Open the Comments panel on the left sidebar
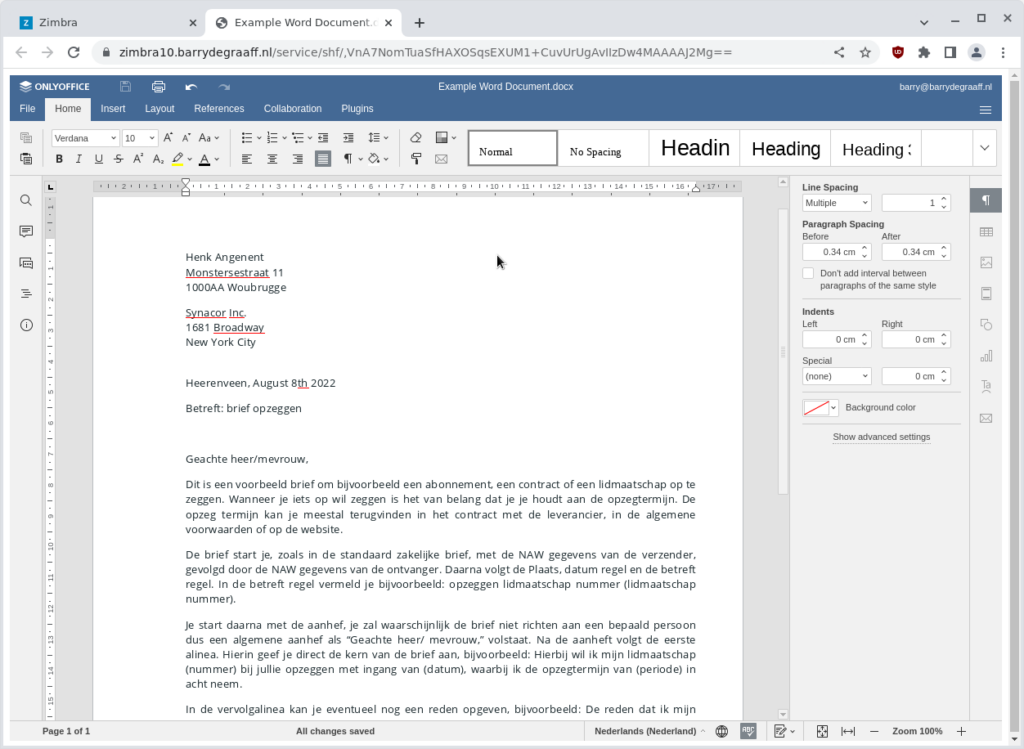The height and width of the screenshot is (749, 1024). pos(26,231)
